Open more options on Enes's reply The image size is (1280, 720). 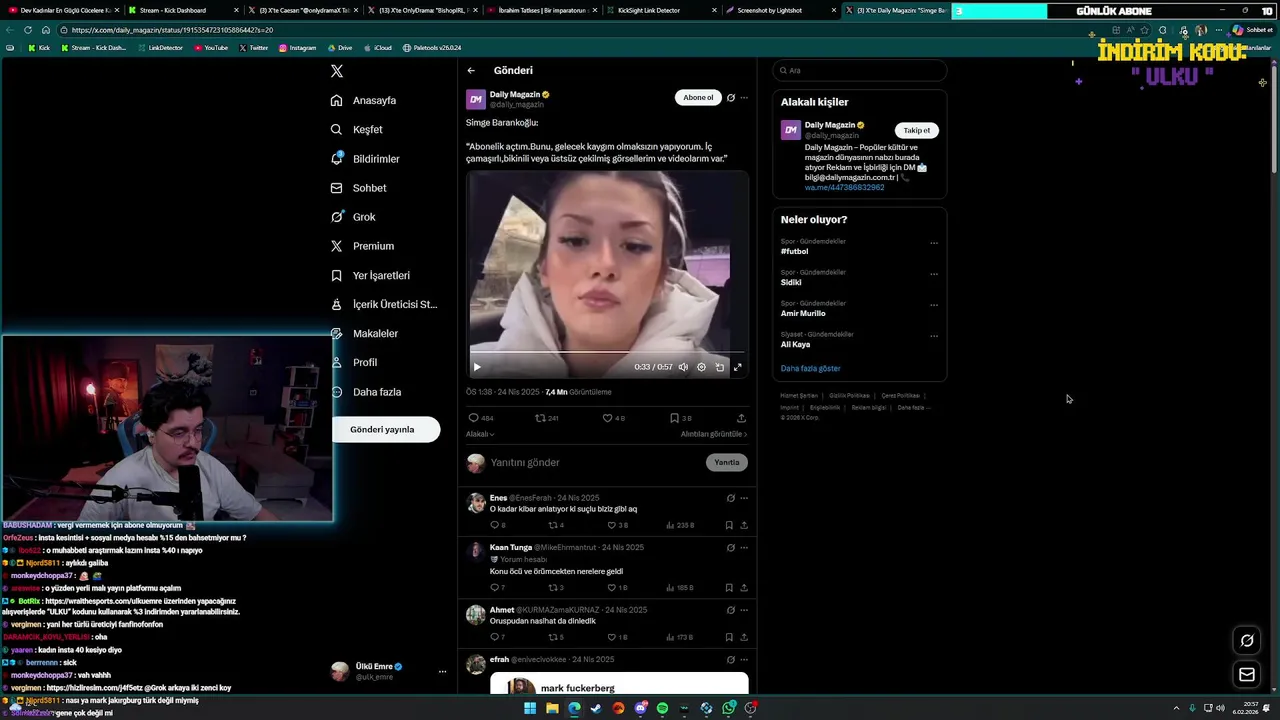click(744, 498)
